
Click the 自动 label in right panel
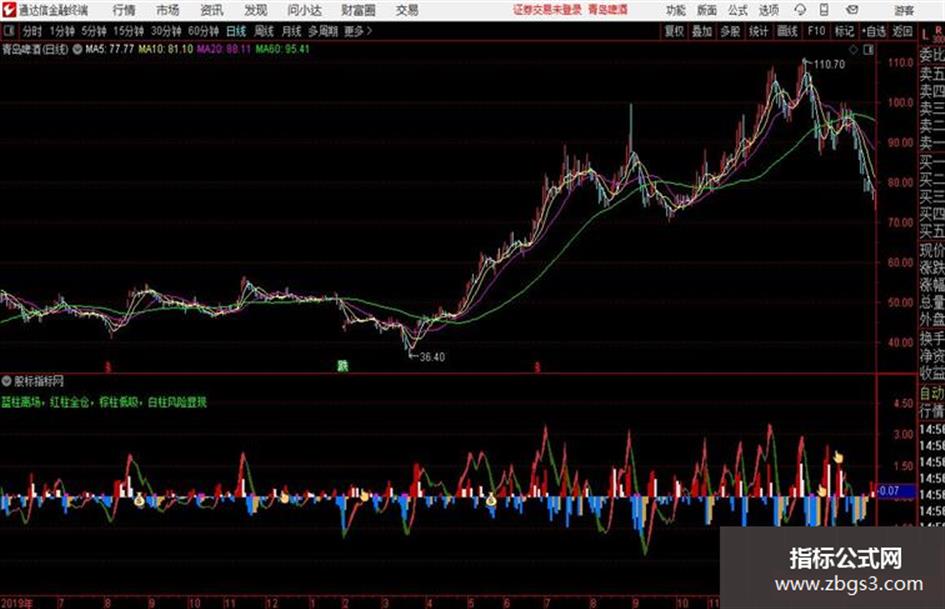click(932, 393)
